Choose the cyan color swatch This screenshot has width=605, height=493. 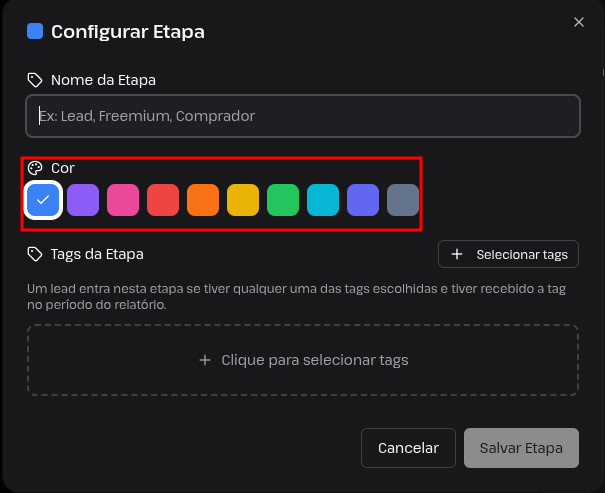pos(323,200)
